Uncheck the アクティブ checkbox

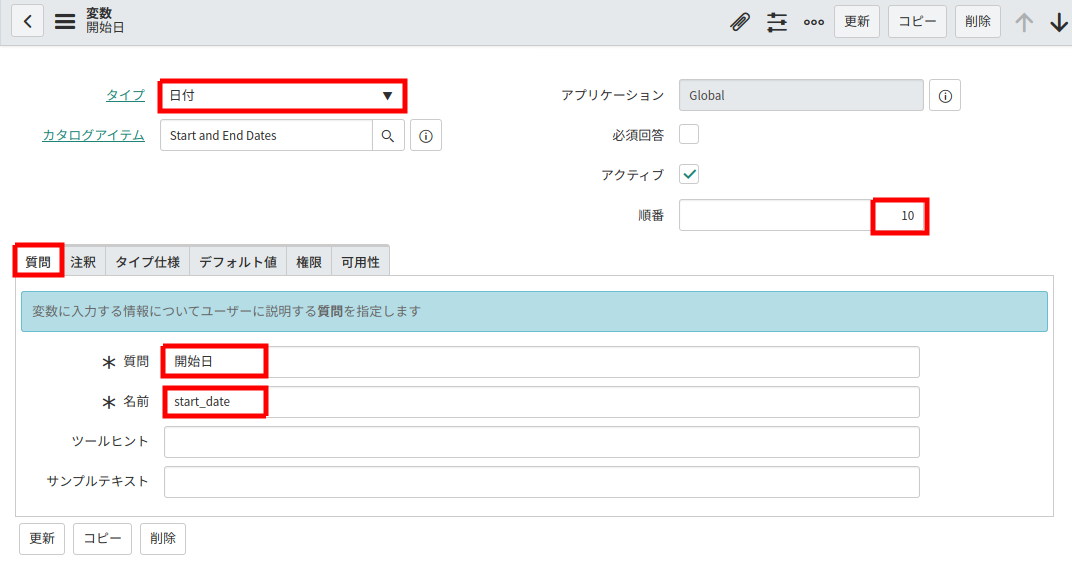tap(689, 174)
